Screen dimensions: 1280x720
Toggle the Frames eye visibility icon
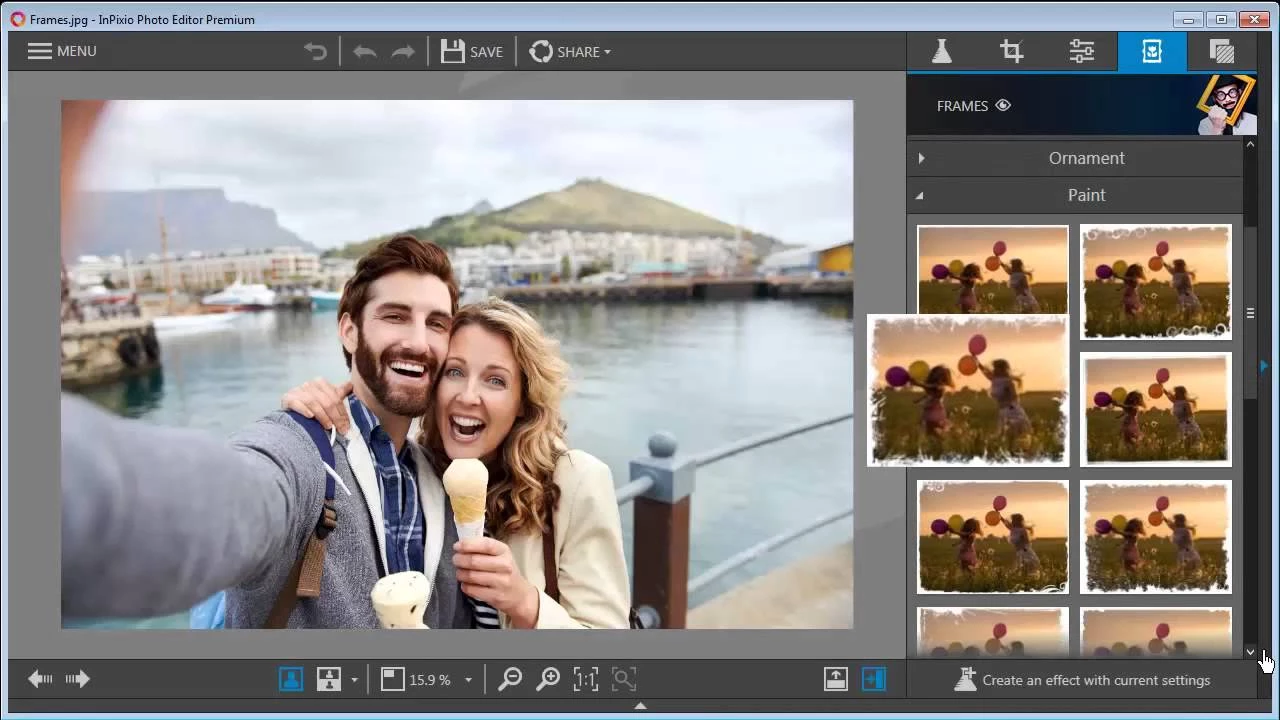[x=1003, y=106]
